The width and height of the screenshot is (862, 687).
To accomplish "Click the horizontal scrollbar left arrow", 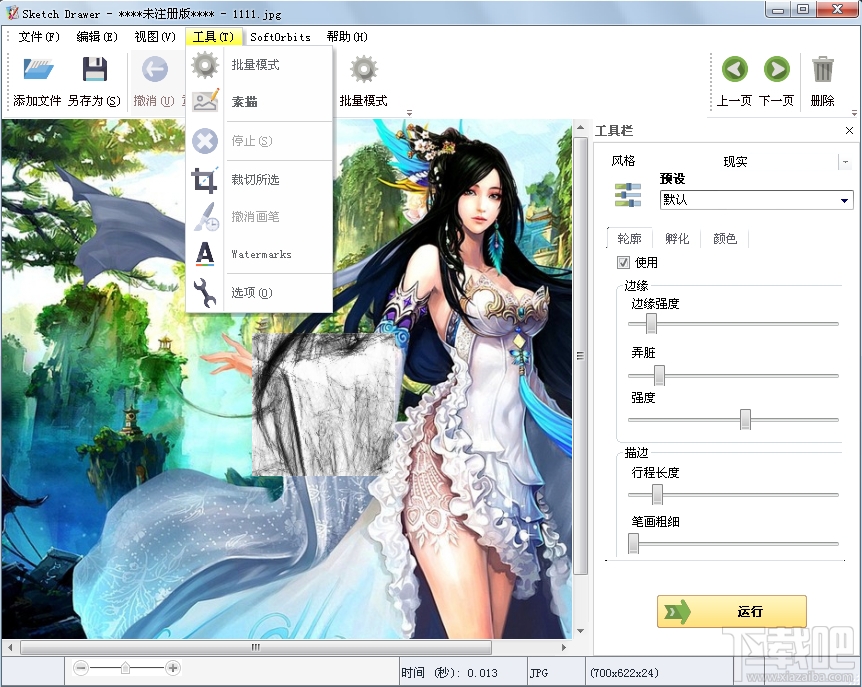I will click(10, 647).
